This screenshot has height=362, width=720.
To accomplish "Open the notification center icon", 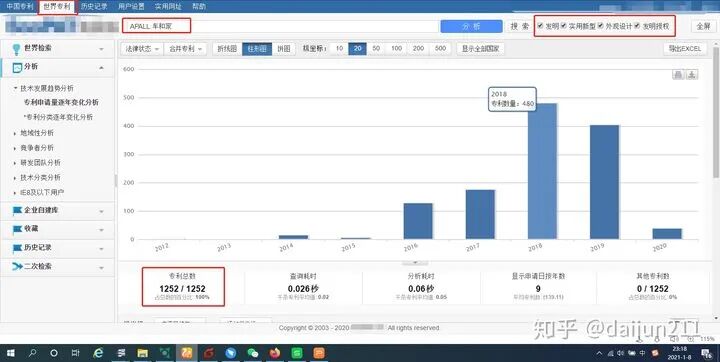I will coord(706,353).
